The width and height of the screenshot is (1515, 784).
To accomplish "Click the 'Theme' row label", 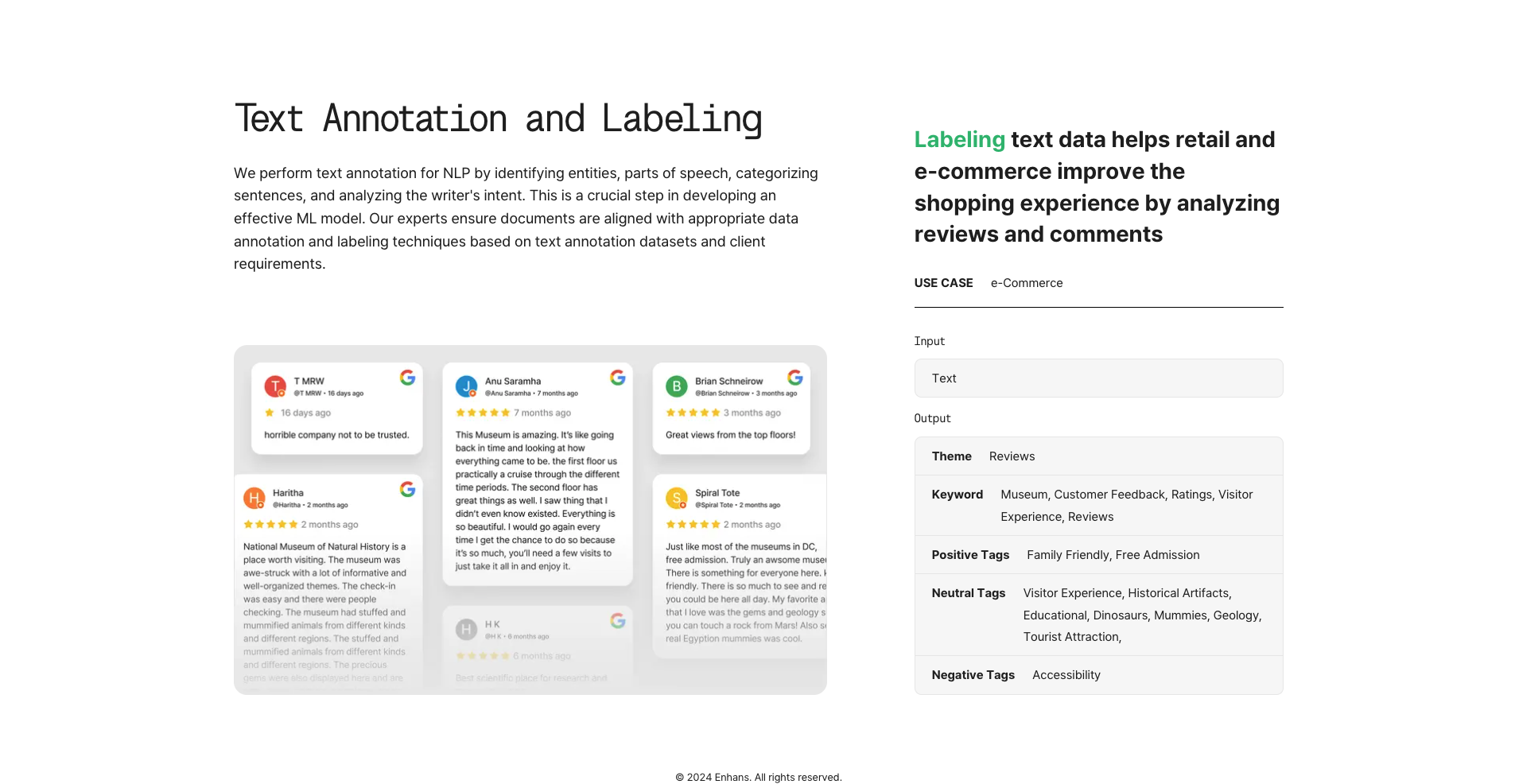I will (x=952, y=456).
